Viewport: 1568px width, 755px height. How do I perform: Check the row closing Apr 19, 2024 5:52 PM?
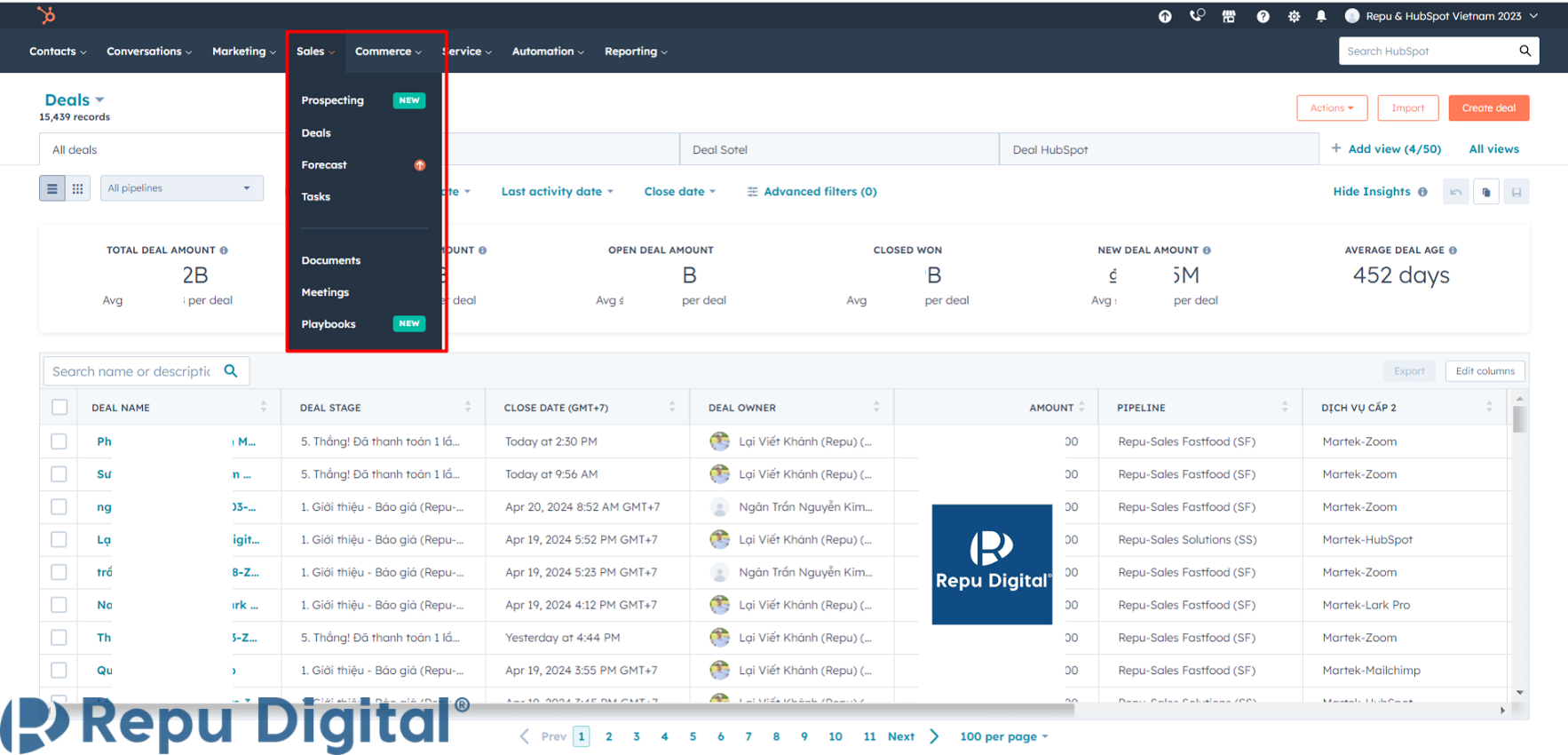click(x=59, y=539)
